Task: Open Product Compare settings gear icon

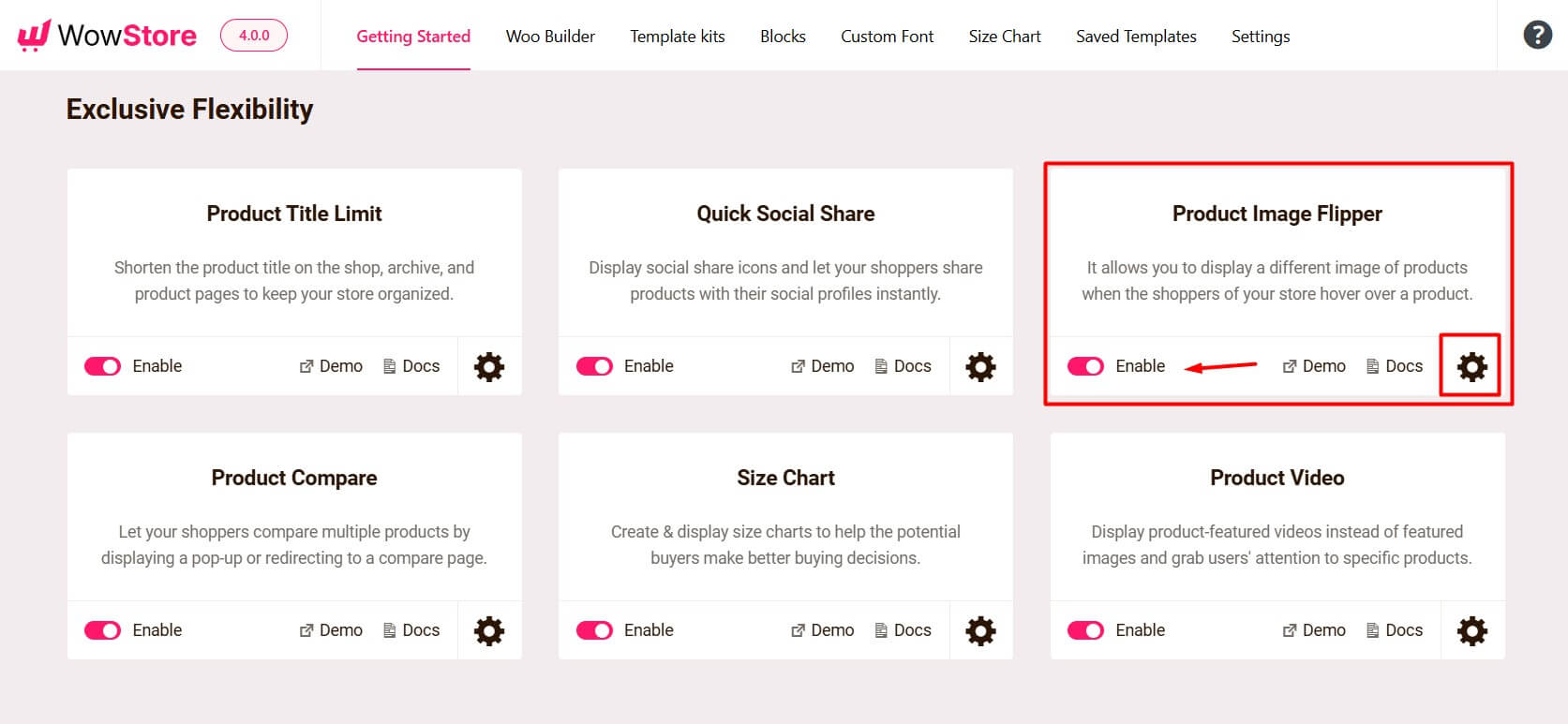Action: tap(488, 630)
